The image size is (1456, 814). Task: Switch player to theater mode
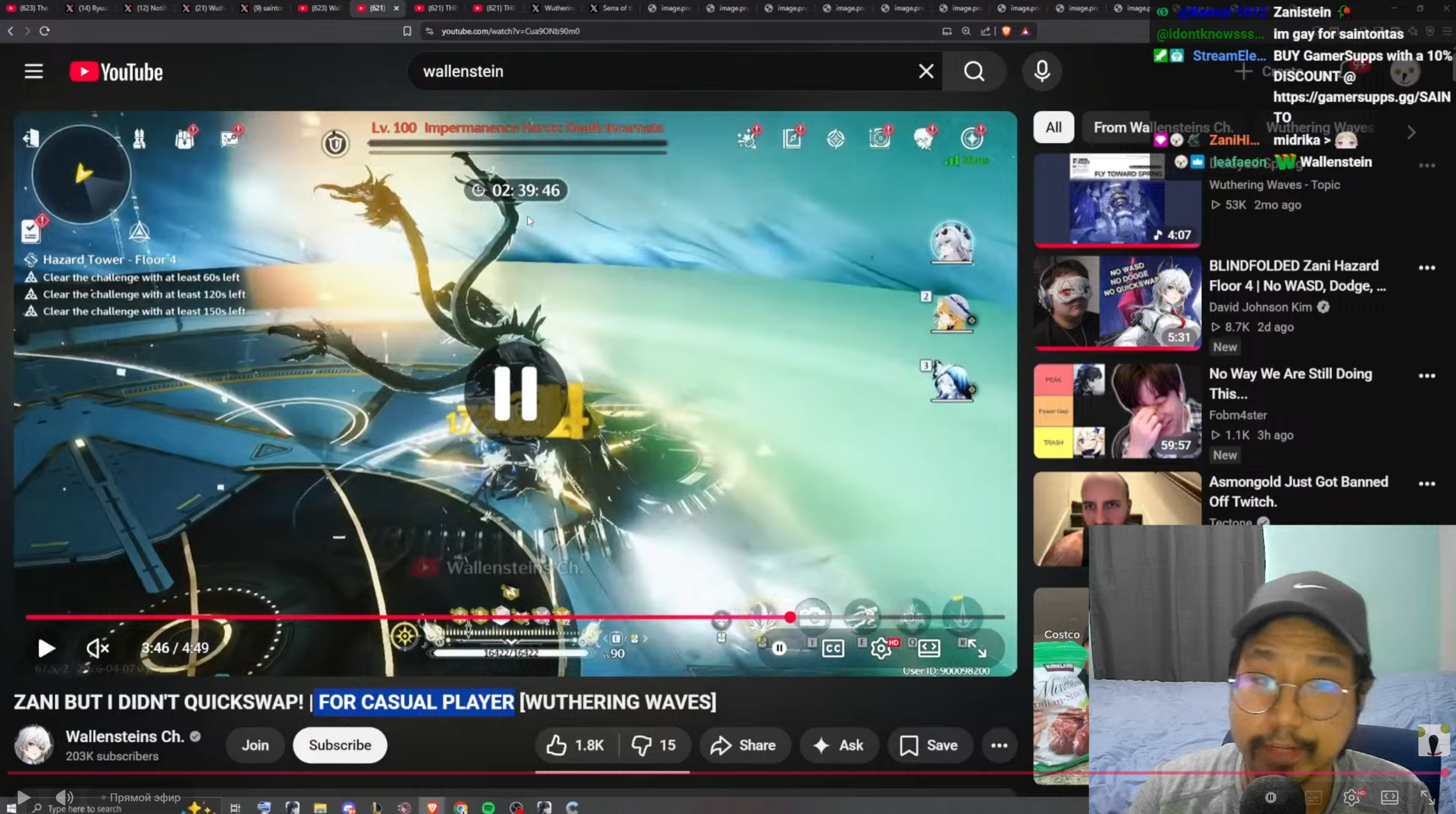(929, 648)
